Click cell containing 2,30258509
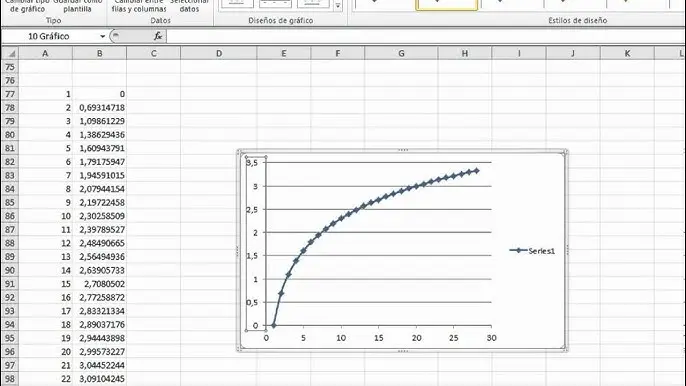 [99, 216]
